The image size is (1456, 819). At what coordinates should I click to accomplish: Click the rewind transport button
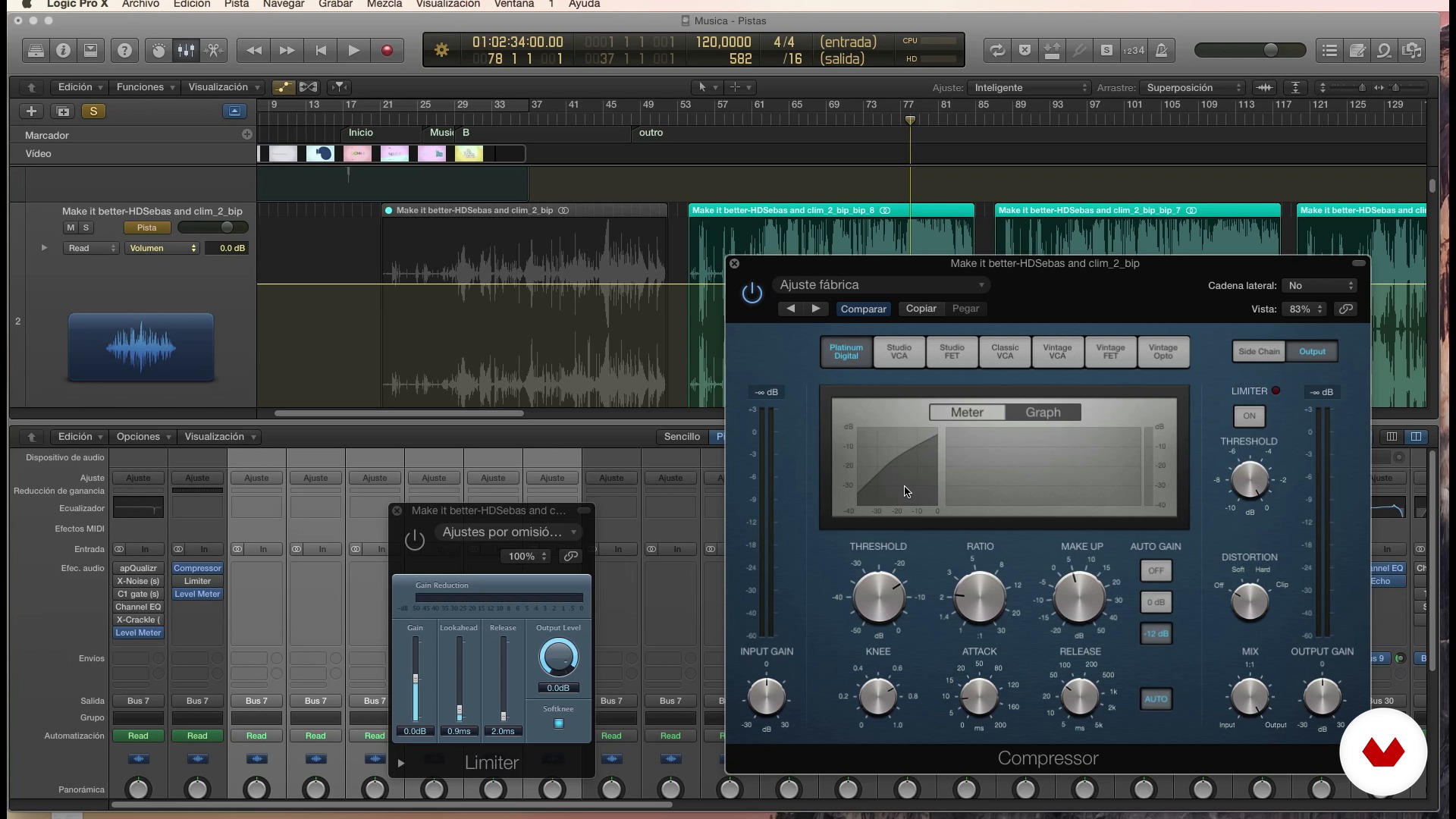[254, 51]
